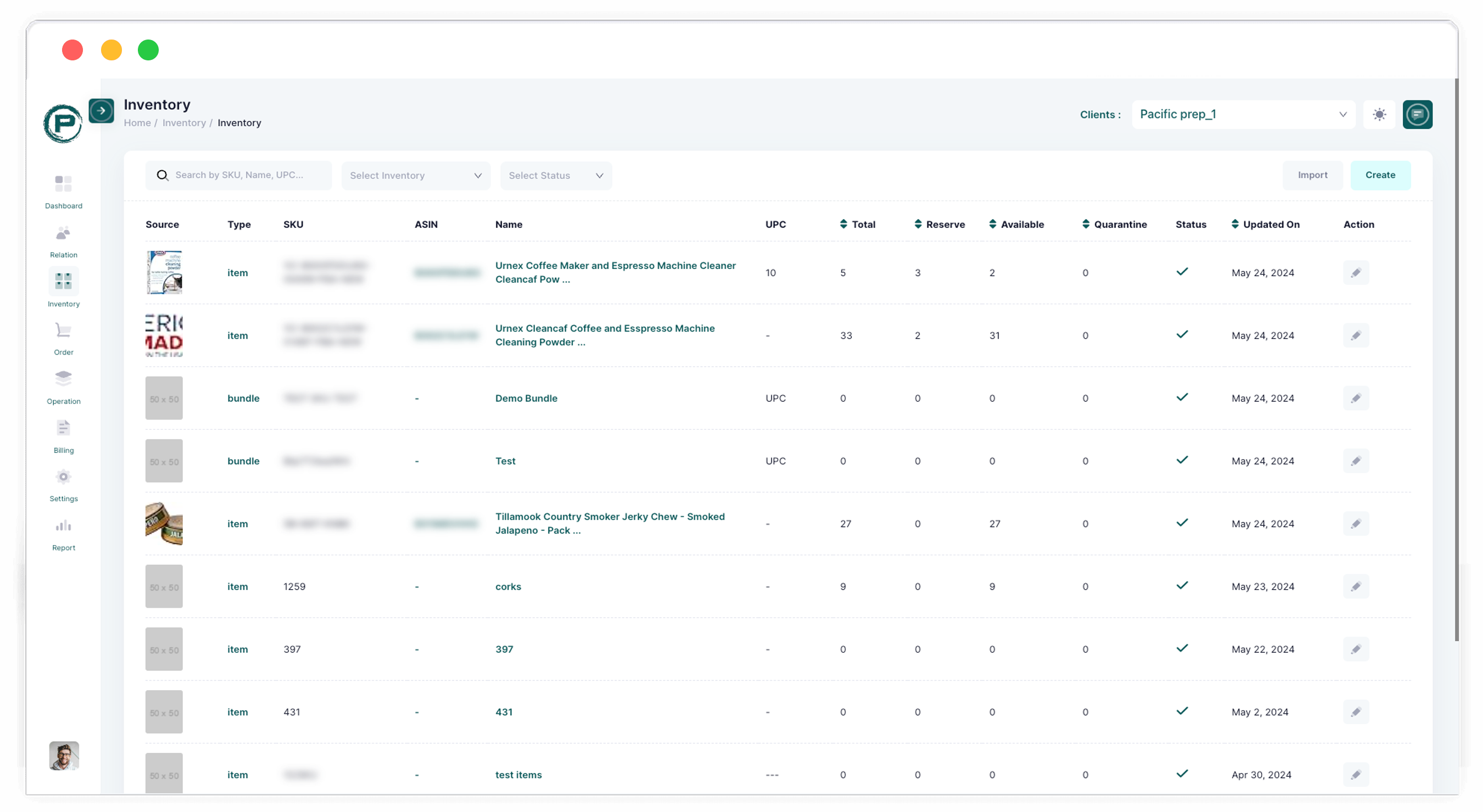
Task: Click SKU value 1259
Action: click(x=294, y=586)
